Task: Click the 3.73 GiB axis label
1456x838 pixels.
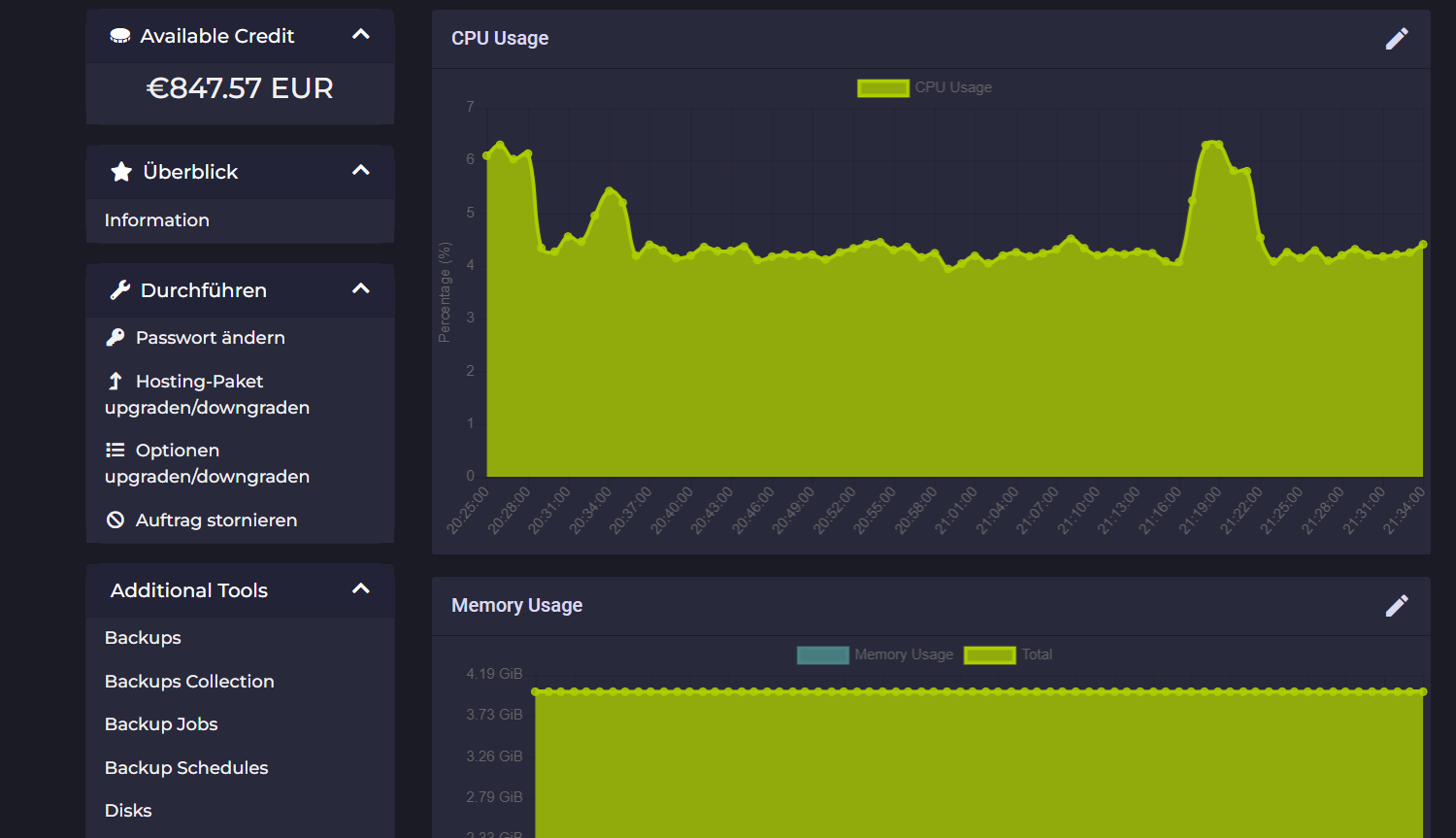Action: pyautogui.click(x=494, y=715)
